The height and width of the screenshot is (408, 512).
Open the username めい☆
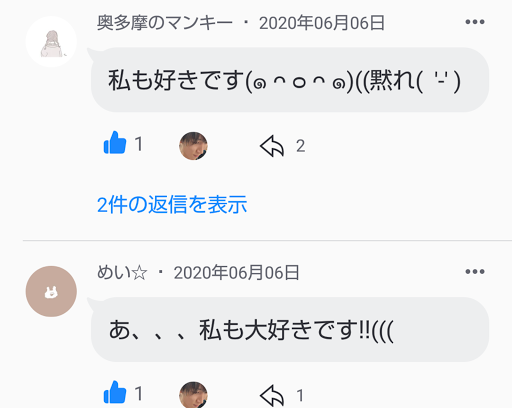tap(122, 273)
